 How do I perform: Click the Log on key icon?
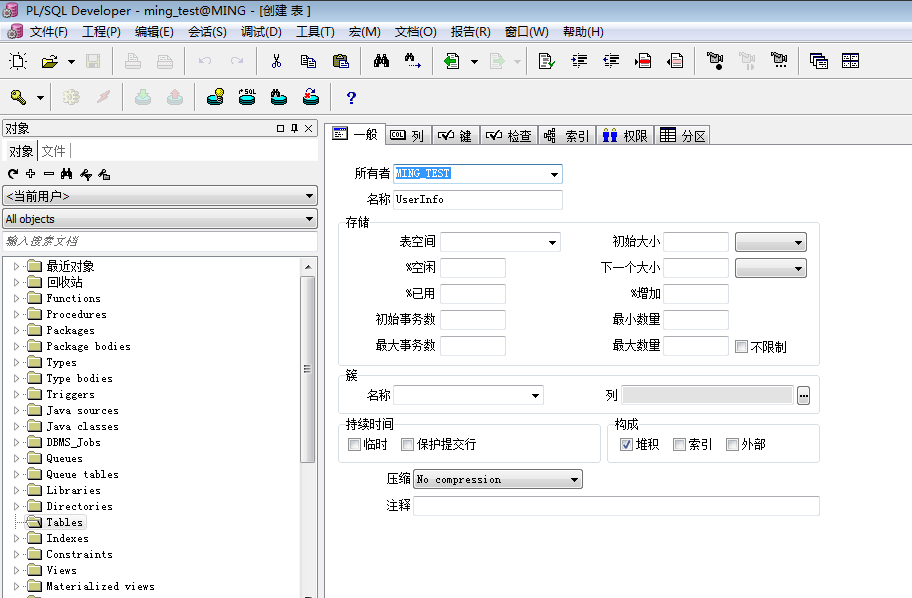[18, 97]
